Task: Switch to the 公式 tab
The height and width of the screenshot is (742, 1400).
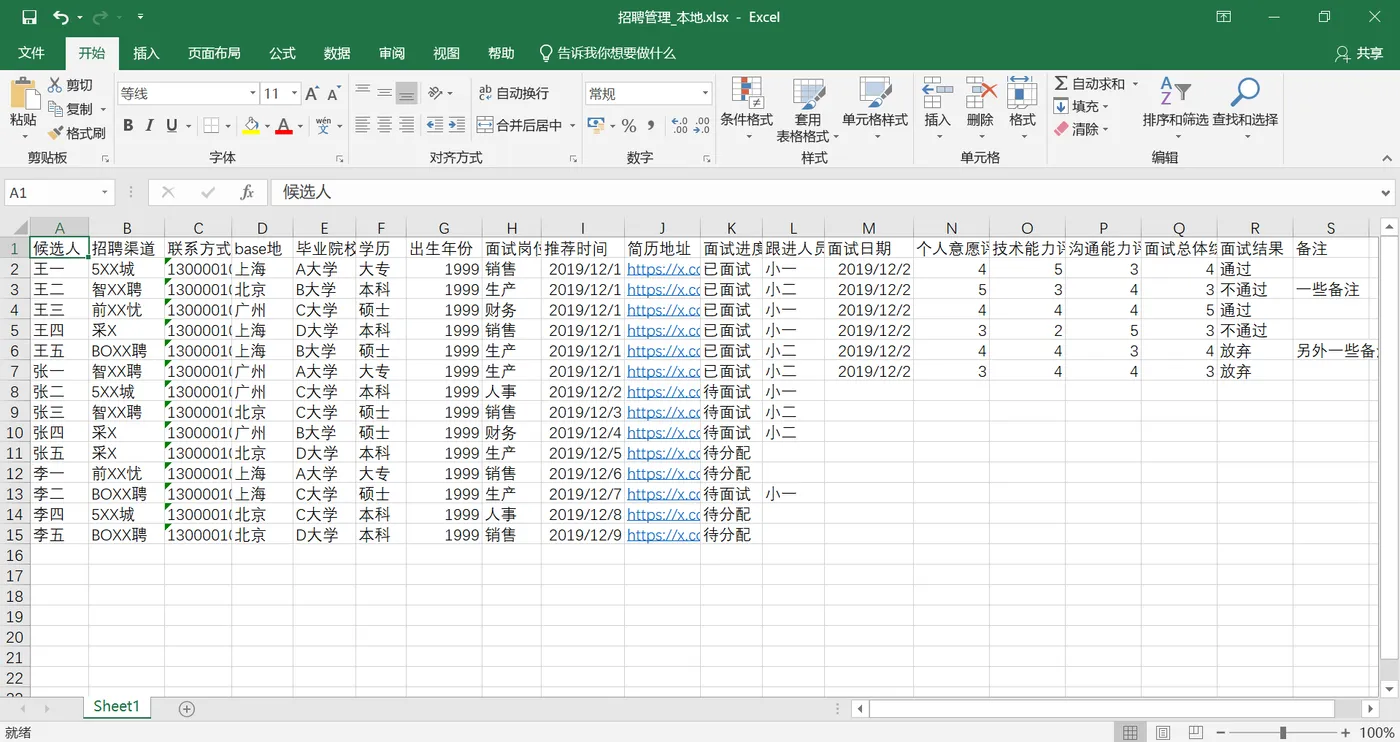Action: point(283,53)
